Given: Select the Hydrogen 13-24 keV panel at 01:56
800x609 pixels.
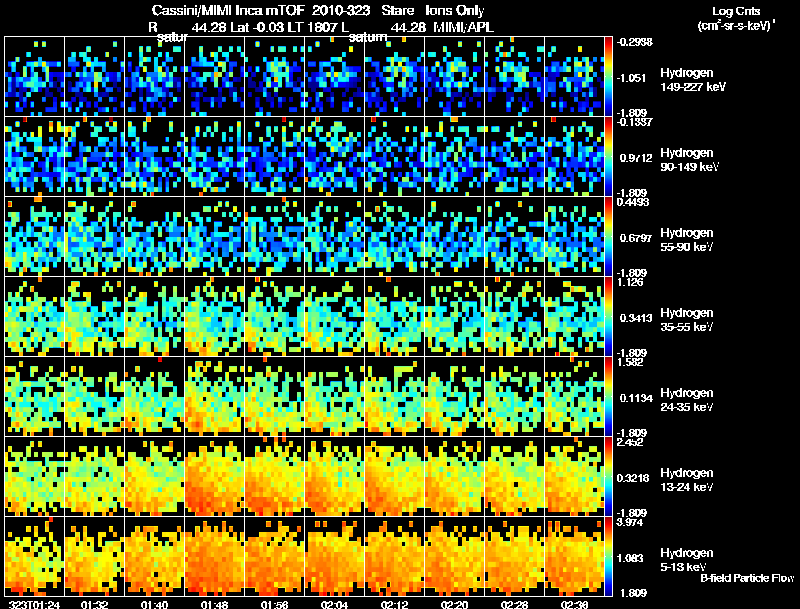Looking at the screenshot, I should (274, 477).
